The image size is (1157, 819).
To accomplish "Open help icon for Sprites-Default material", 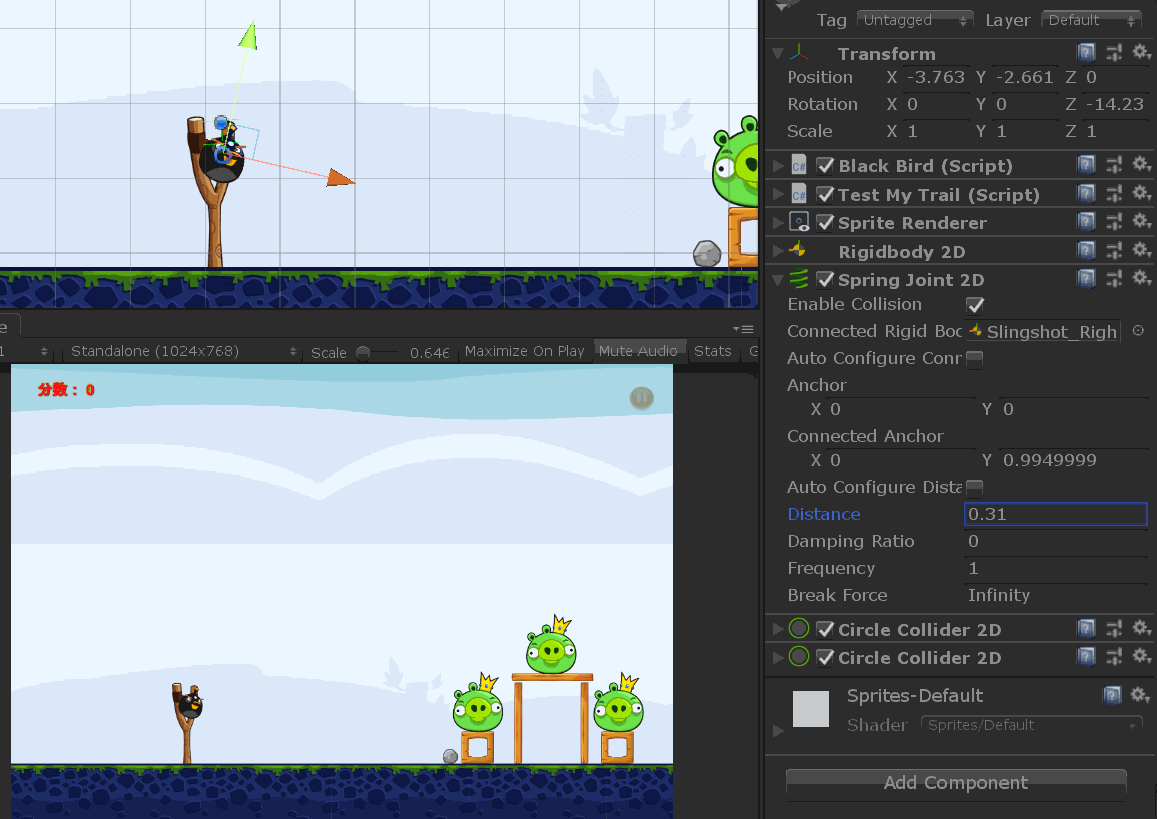I will [x=1112, y=694].
